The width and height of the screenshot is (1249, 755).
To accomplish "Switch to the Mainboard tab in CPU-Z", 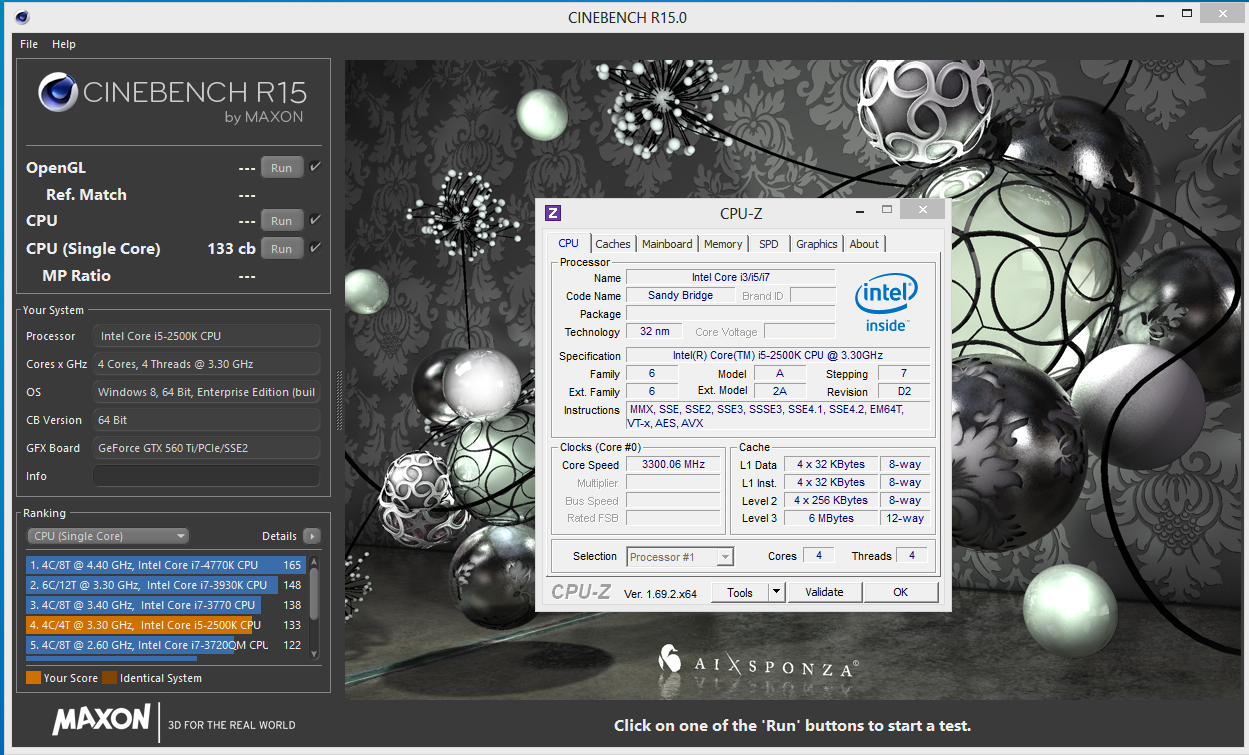I will pyautogui.click(x=667, y=244).
